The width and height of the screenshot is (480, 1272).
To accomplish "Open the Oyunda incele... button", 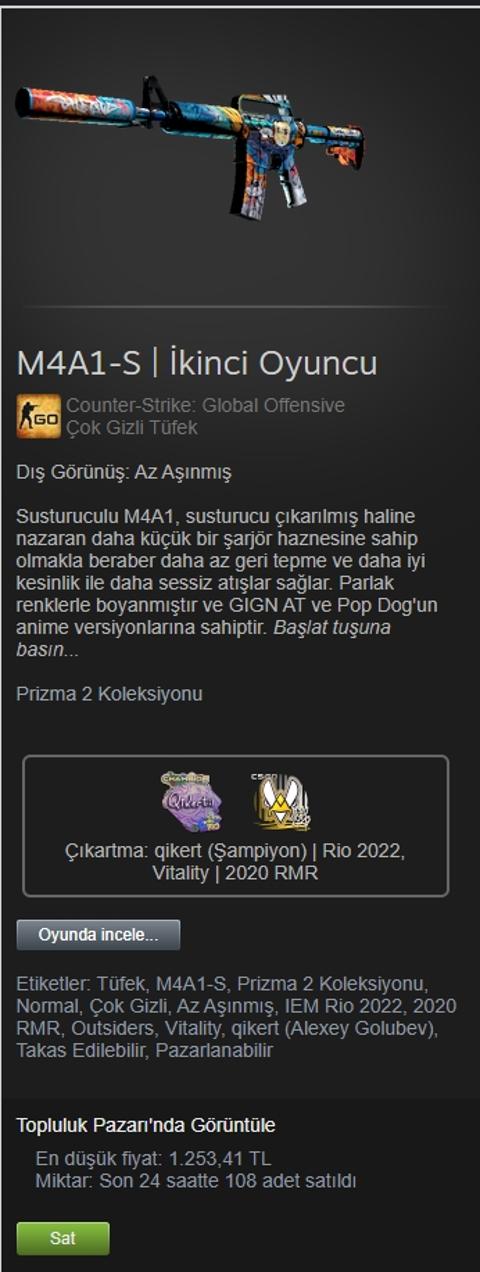I will click(x=98, y=935).
